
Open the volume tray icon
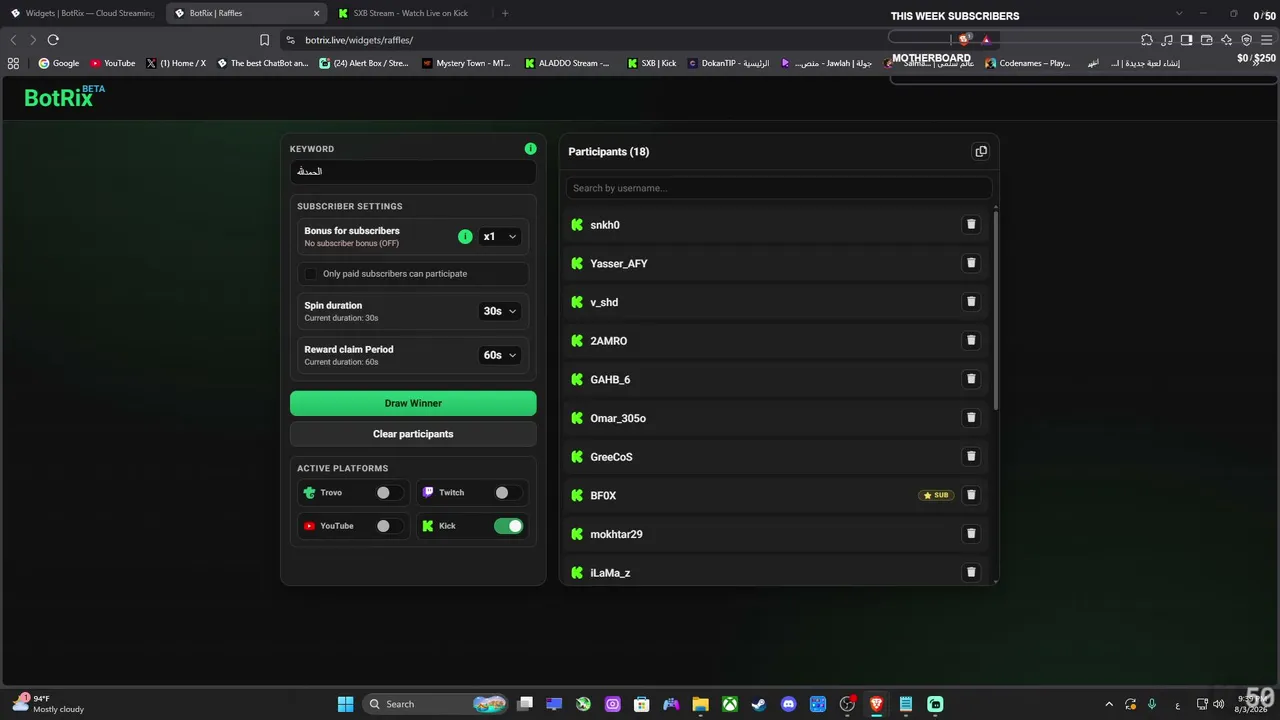[x=1218, y=704]
